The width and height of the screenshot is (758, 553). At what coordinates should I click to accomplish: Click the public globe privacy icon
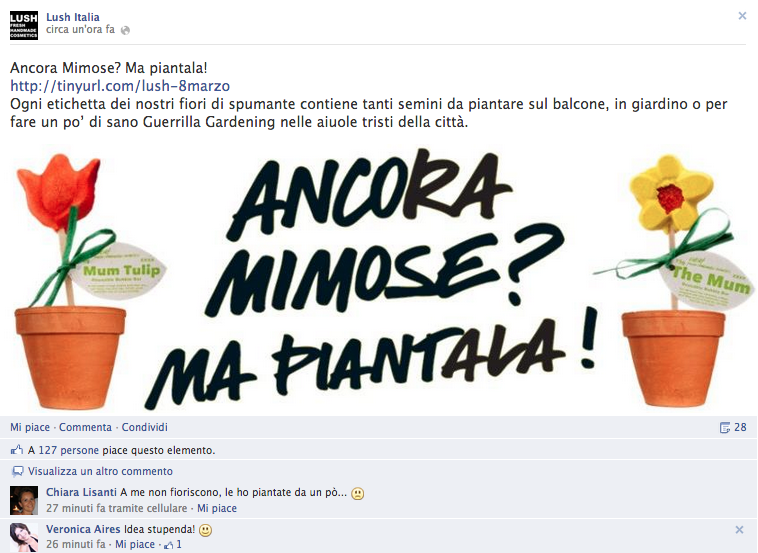point(125,30)
